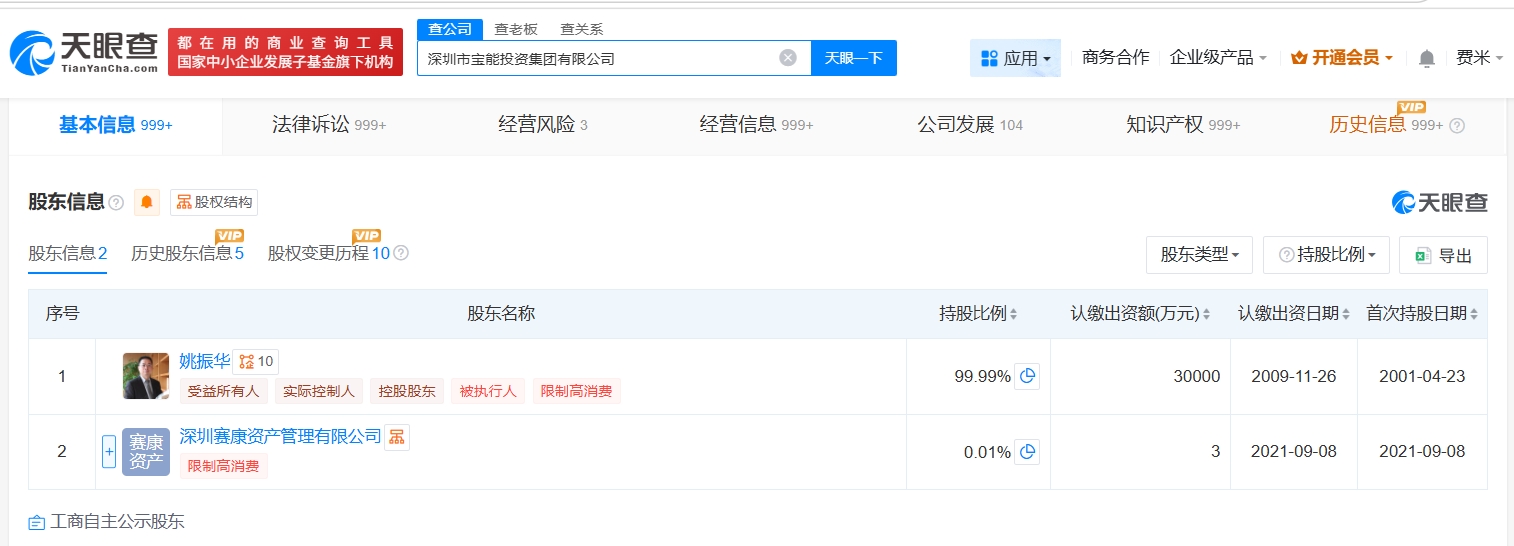Click the 限制高消费 tag under 姚振华
The image size is (1514, 546).
pyautogui.click(x=577, y=391)
